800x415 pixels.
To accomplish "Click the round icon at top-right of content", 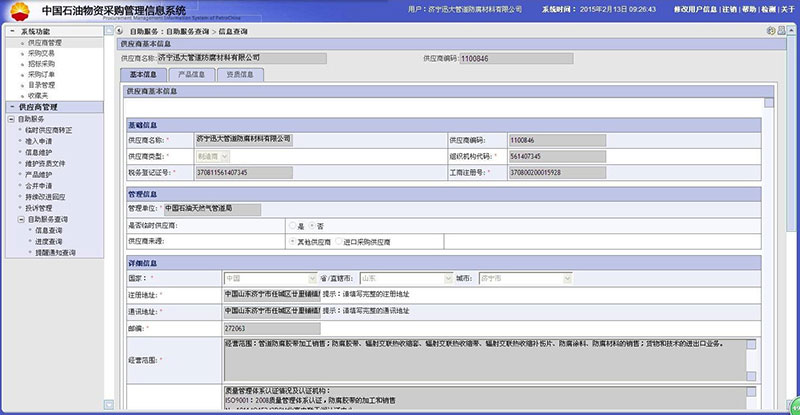I will tap(771, 31).
